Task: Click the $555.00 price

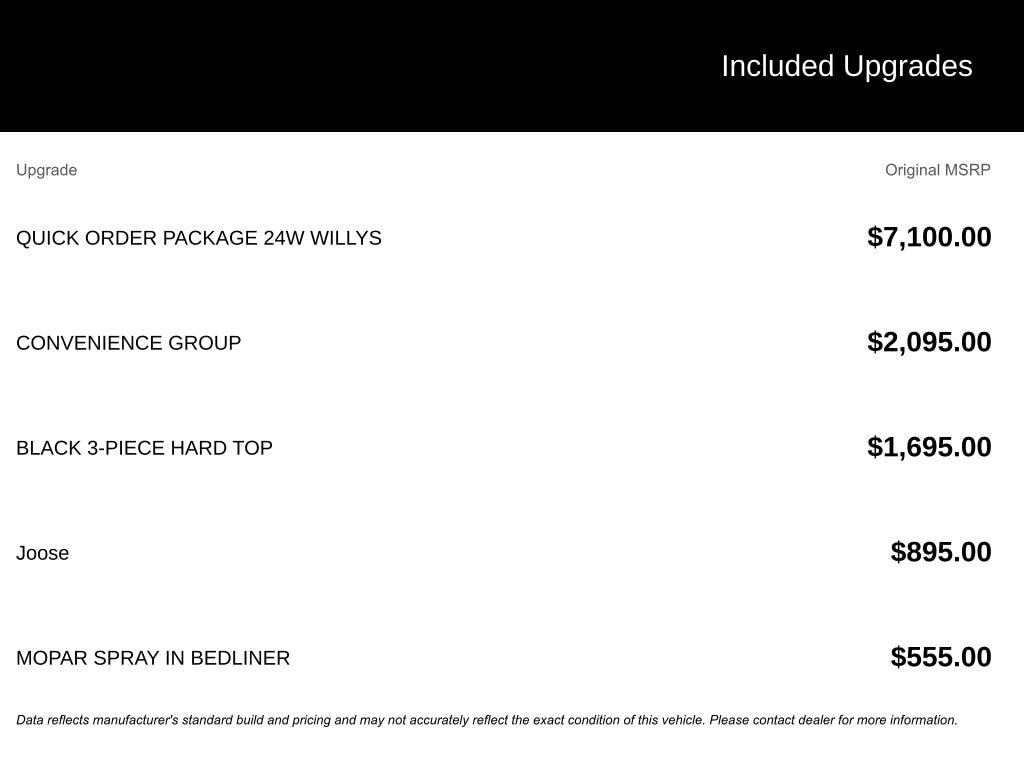Action: [941, 657]
